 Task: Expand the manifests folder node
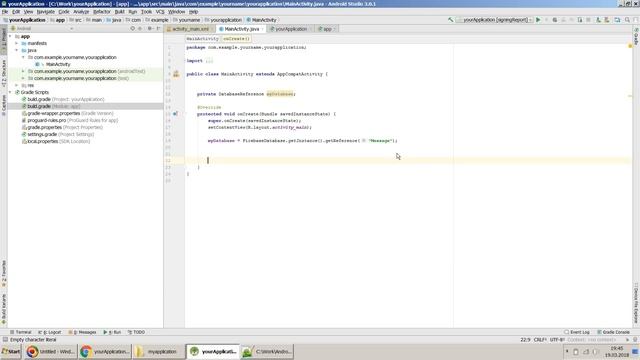(x=17, y=43)
